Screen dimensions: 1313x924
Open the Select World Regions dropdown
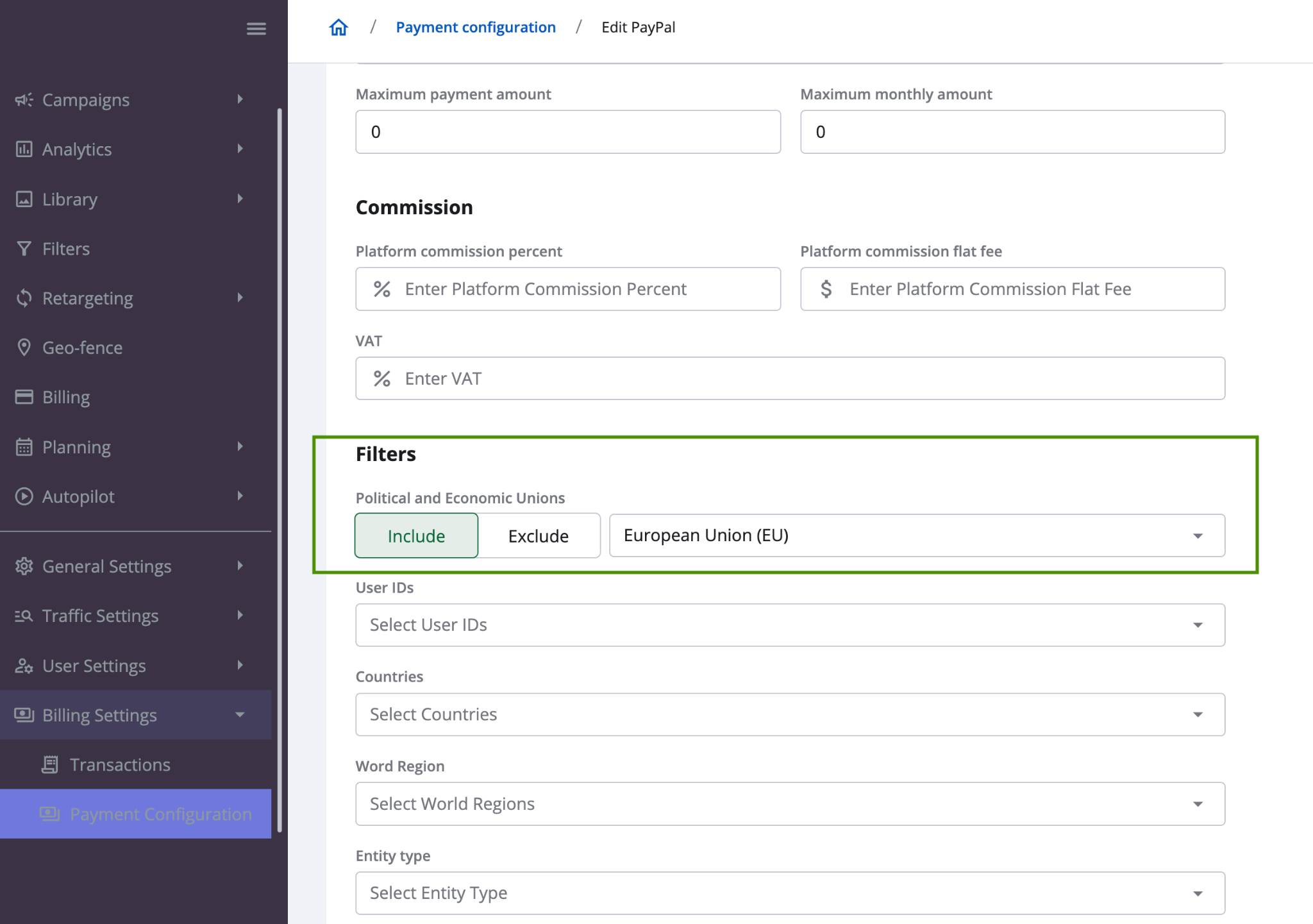click(x=790, y=803)
